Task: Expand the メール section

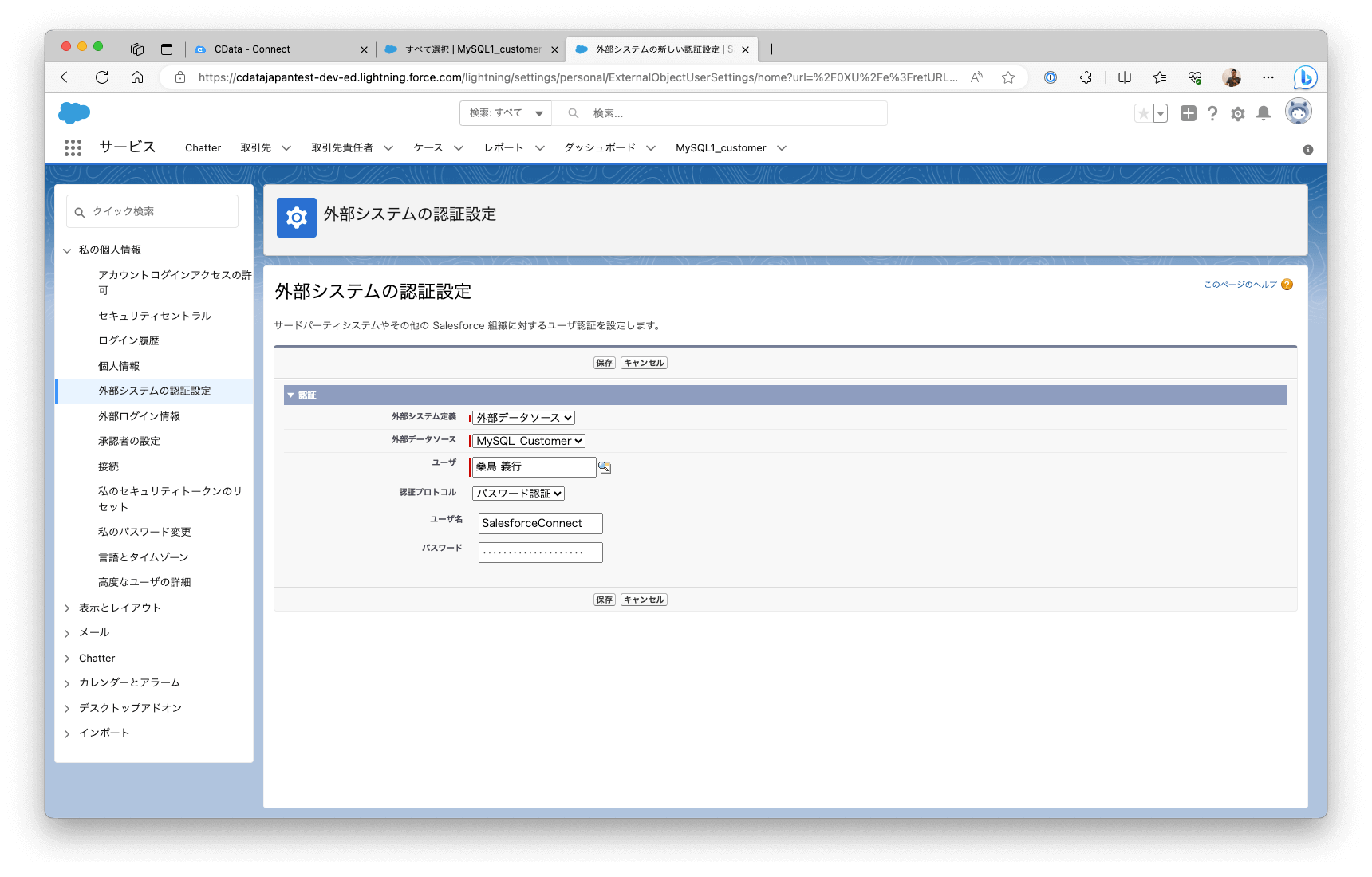Action: [x=67, y=633]
